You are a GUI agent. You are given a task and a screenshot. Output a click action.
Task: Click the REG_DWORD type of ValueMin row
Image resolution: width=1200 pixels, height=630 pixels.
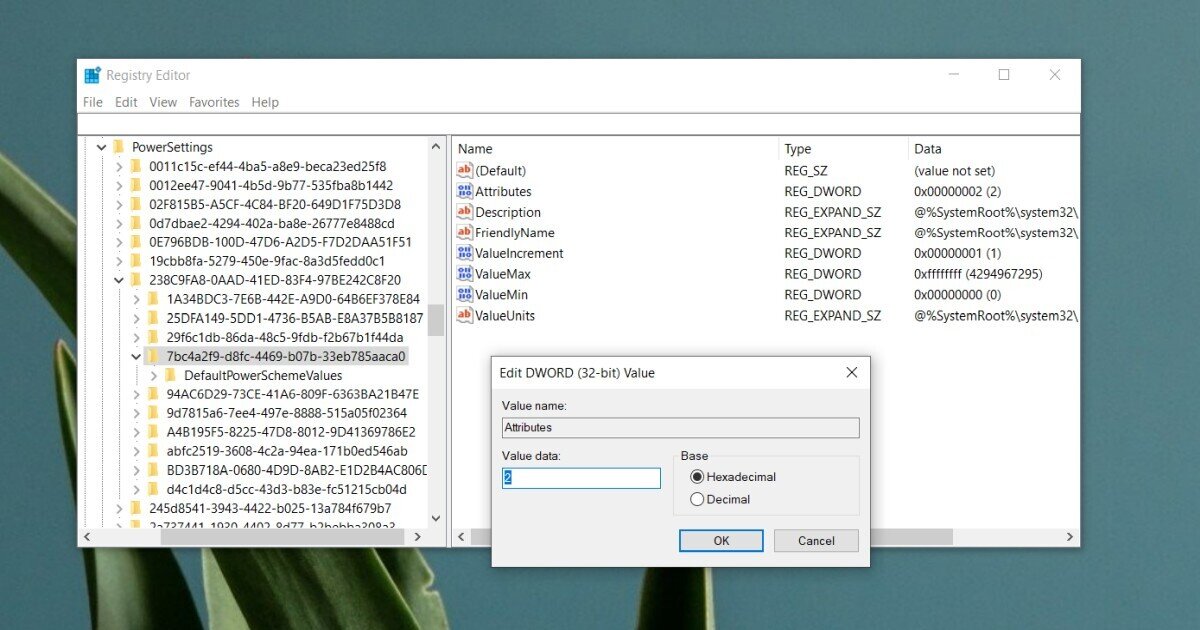click(822, 295)
